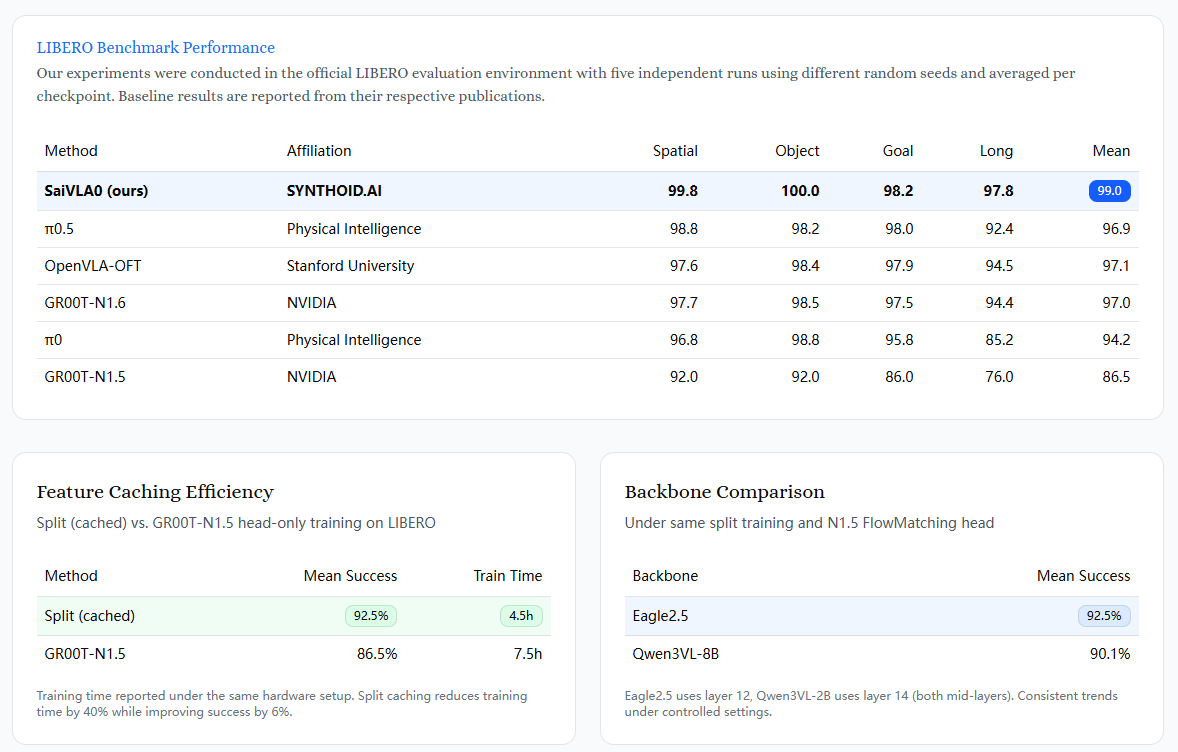Viewport: 1178px width, 752px height.
Task: Click the Feature Caching Efficiency heading
Action: tap(155, 492)
